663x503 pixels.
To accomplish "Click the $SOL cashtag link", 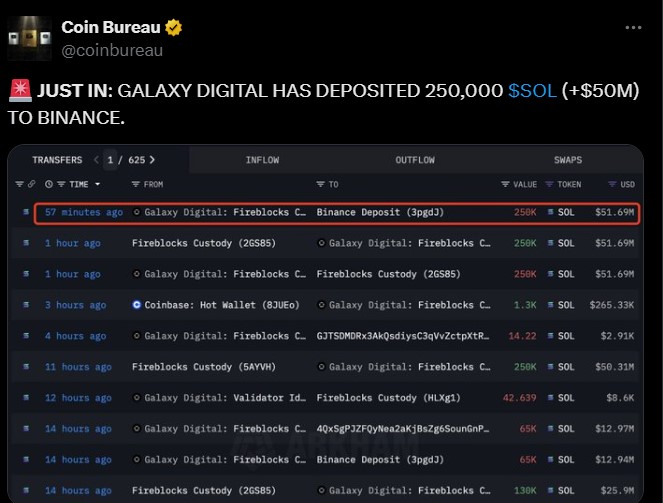I will pos(531,91).
